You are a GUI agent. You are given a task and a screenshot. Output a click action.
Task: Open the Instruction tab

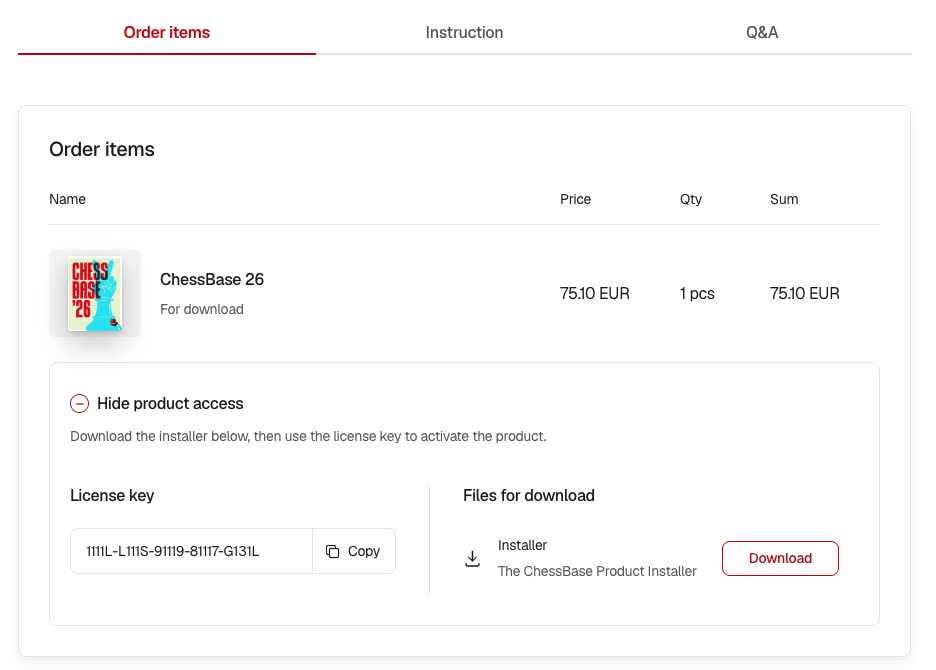(x=464, y=32)
